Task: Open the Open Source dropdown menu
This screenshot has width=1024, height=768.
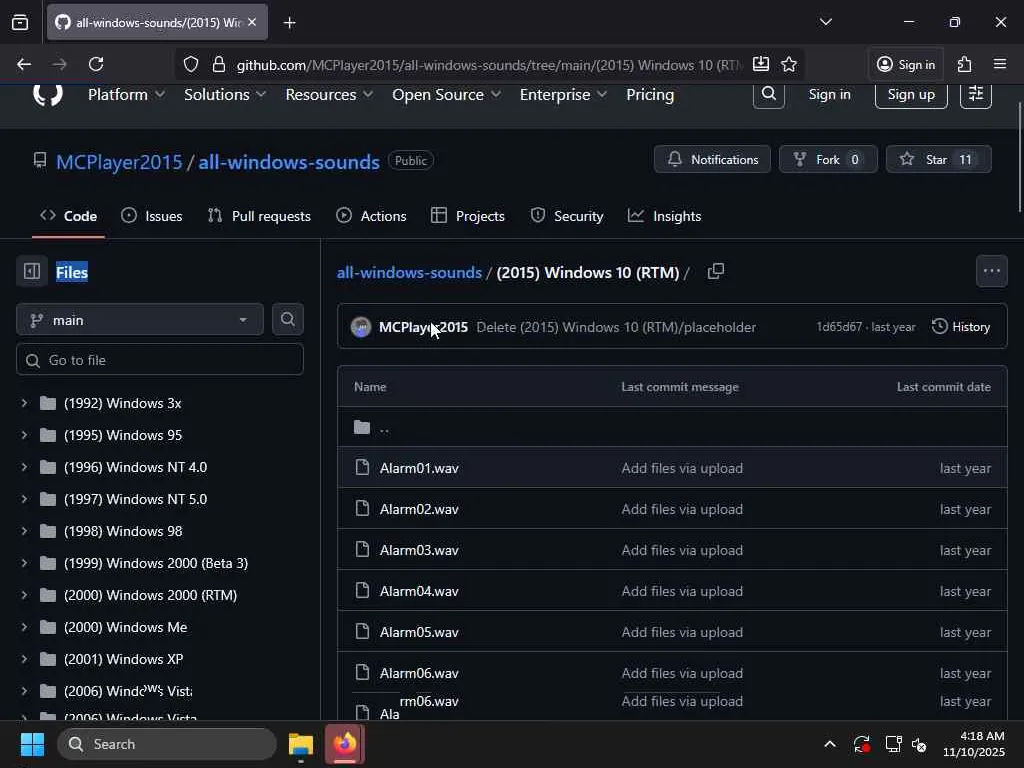Action: pyautogui.click(x=447, y=95)
